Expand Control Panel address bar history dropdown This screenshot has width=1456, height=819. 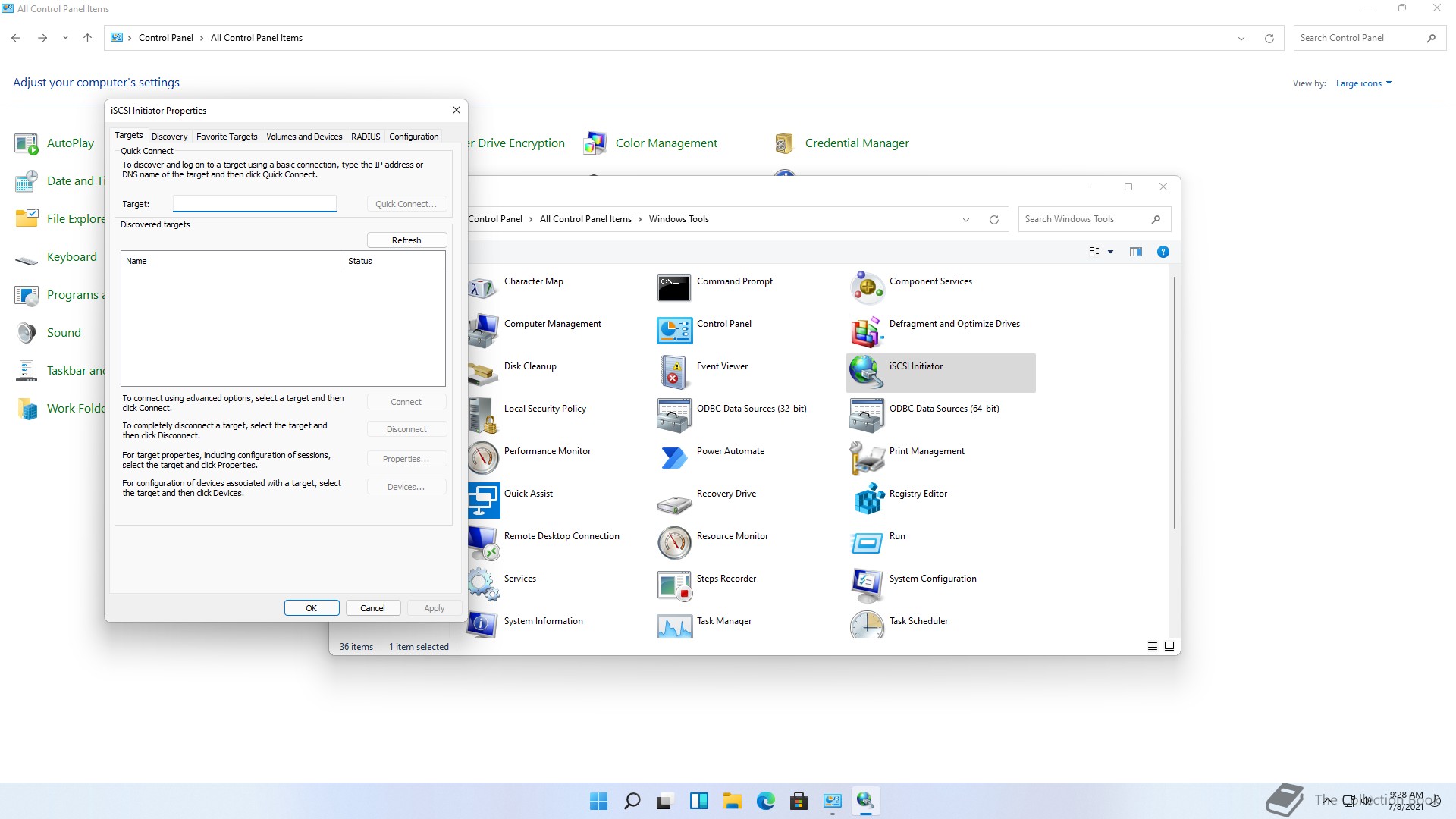coord(1241,38)
